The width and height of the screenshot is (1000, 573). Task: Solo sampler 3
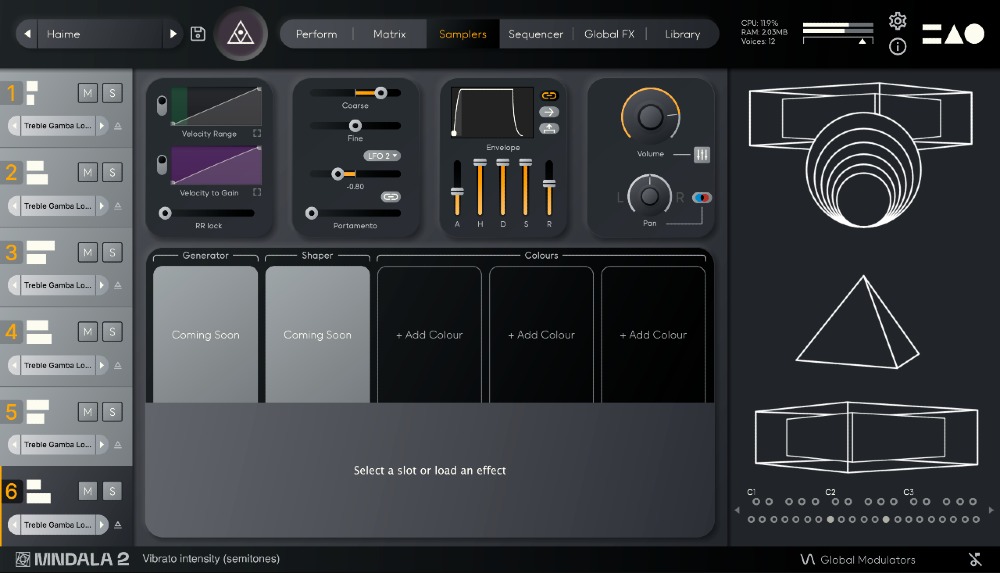(x=112, y=251)
